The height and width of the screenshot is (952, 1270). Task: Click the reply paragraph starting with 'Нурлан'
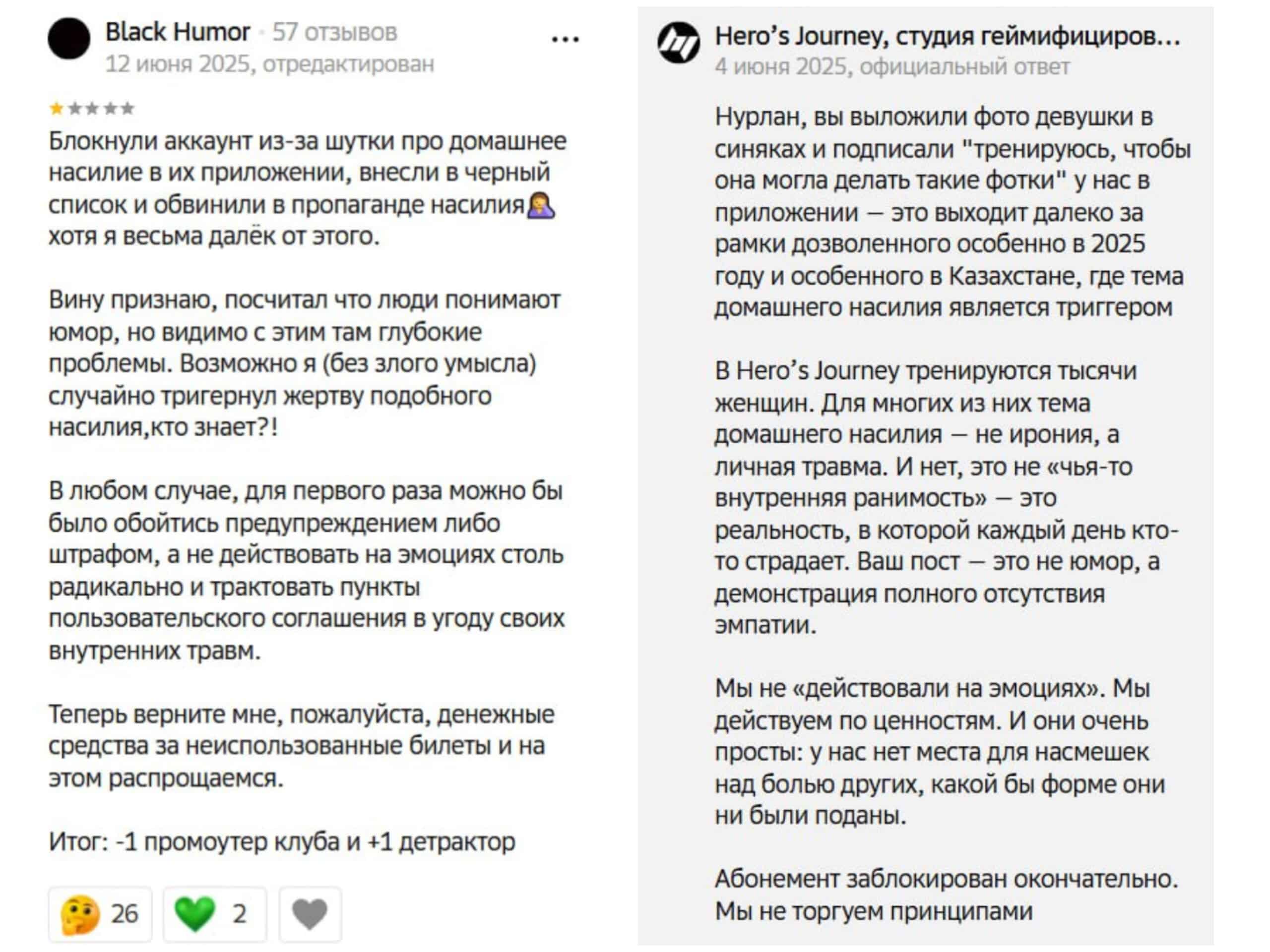952,212
